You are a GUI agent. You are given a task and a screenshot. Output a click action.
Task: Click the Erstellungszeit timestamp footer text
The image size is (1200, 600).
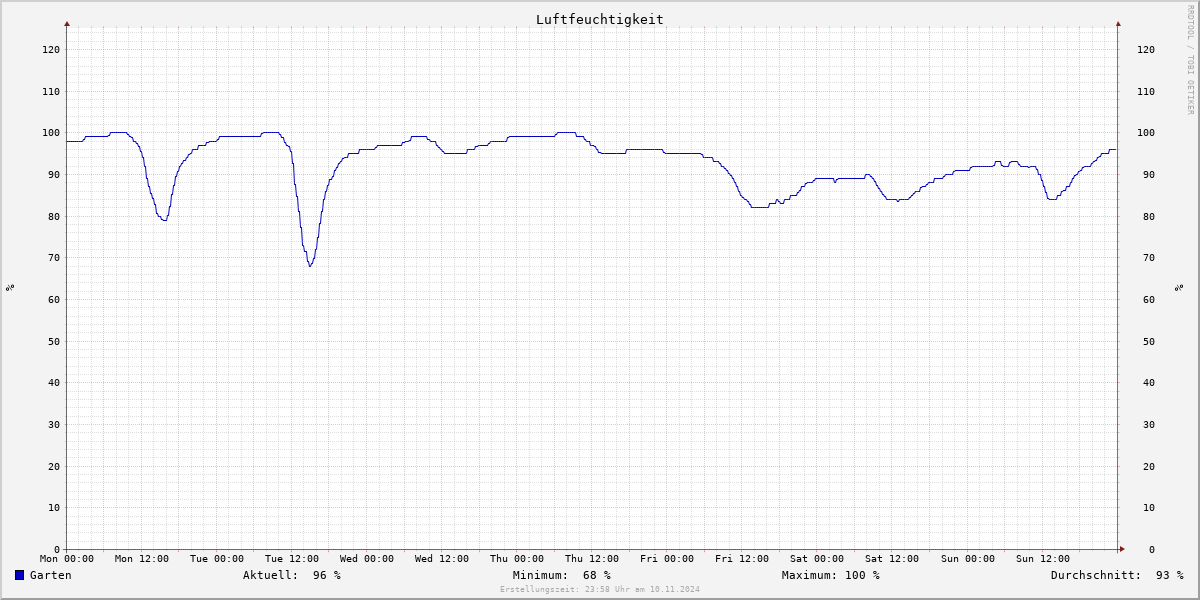tap(600, 589)
